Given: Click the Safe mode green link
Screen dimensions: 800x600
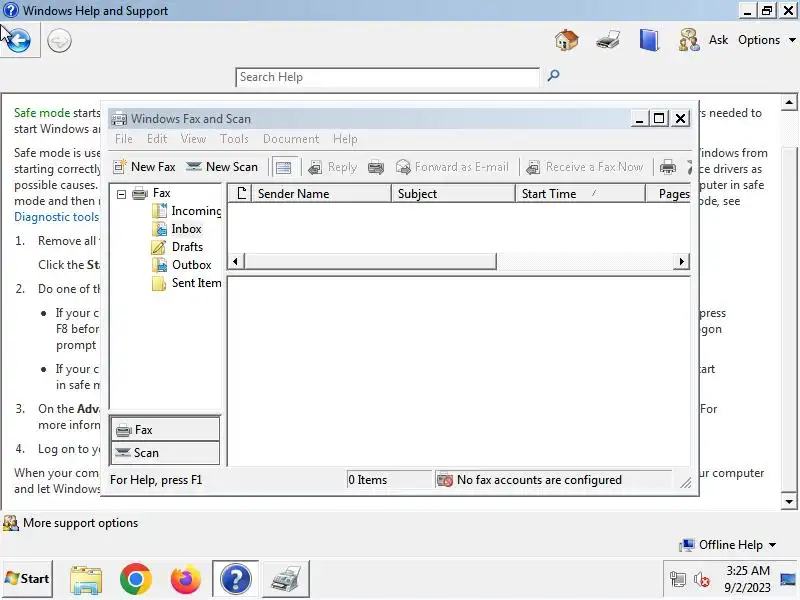Looking at the screenshot, I should (x=42, y=113).
